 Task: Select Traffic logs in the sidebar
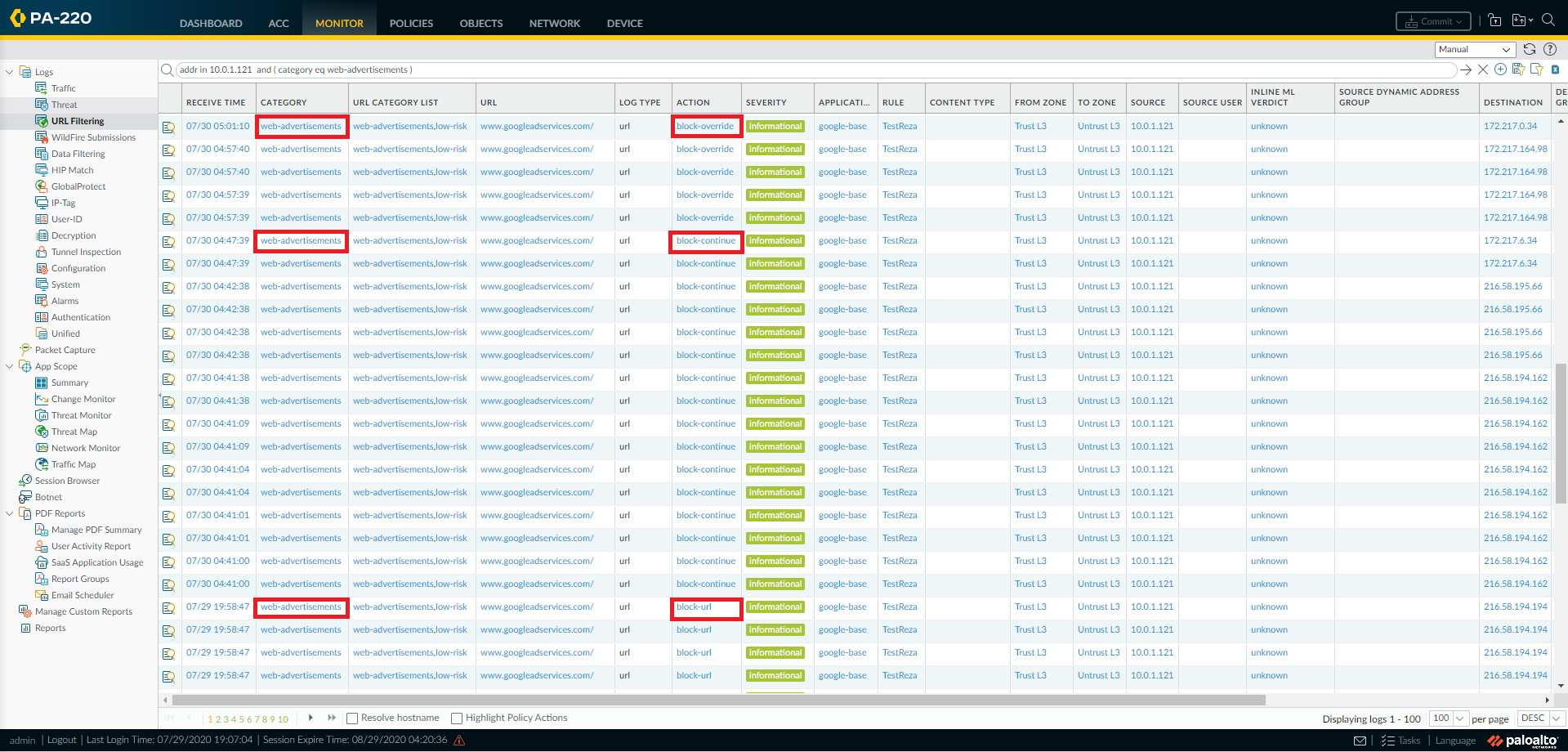(63, 88)
